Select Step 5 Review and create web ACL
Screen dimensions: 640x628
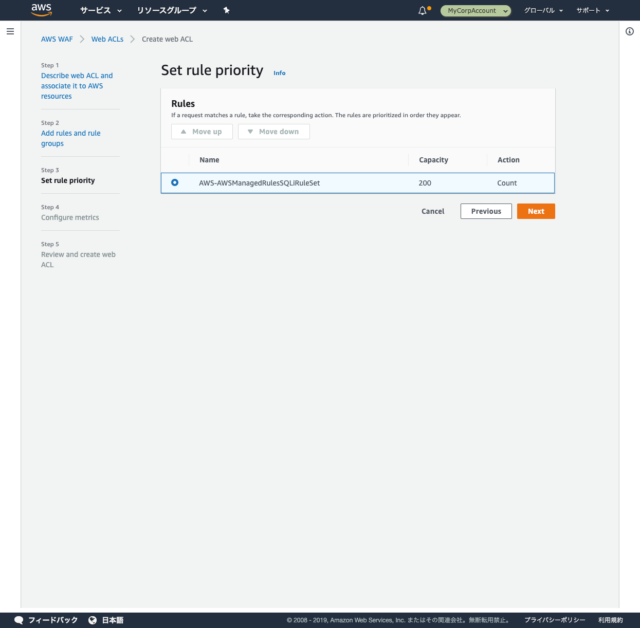point(78,260)
